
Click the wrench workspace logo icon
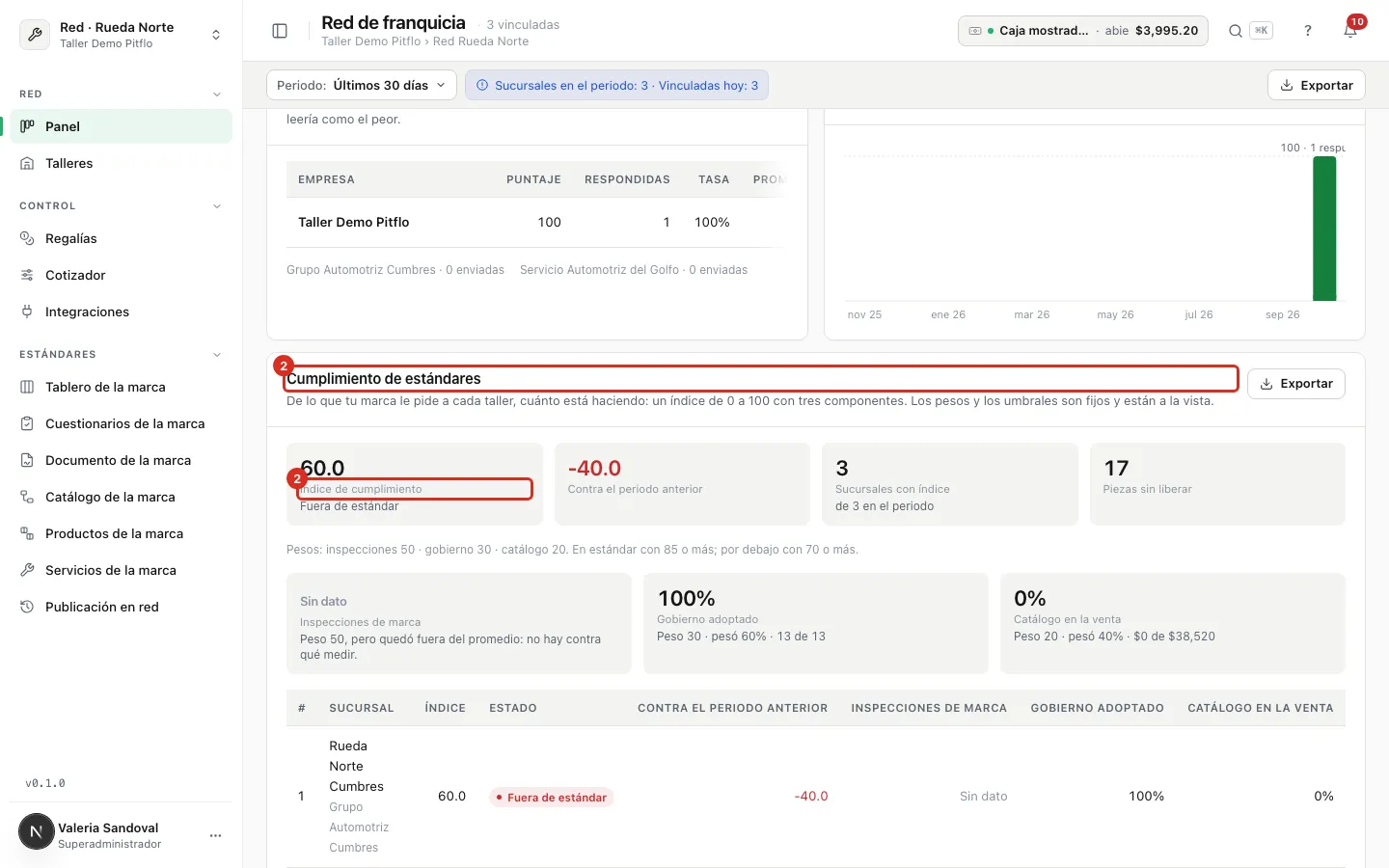click(x=35, y=35)
